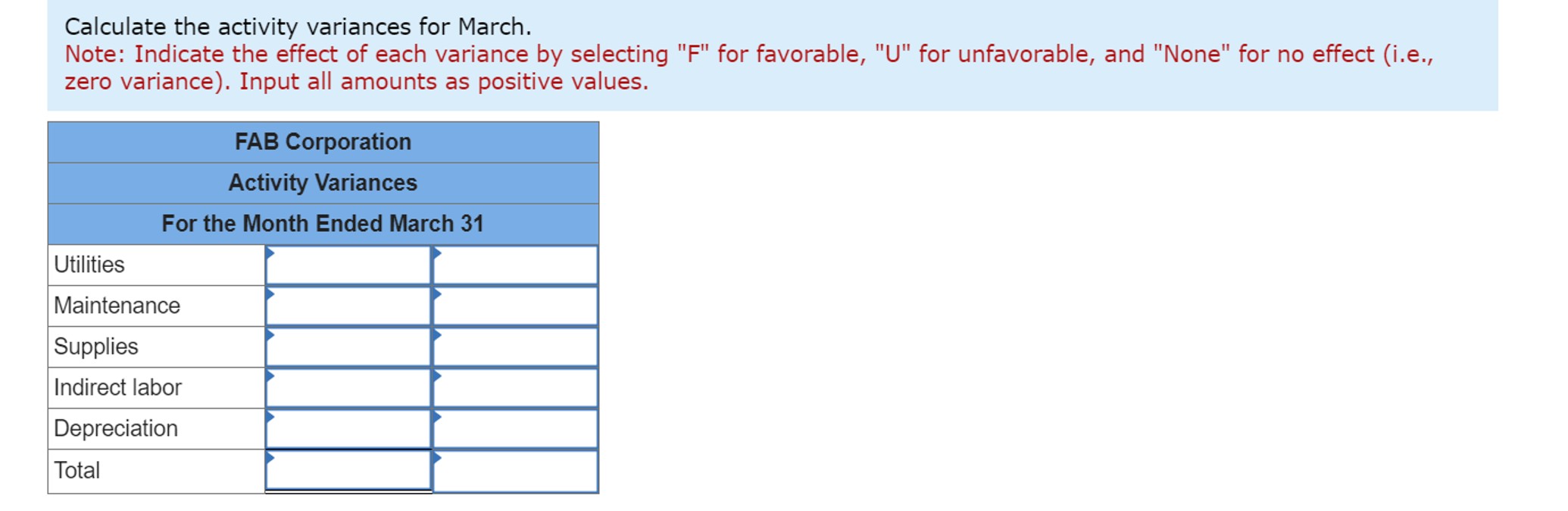The height and width of the screenshot is (511, 1568).
Task: Select the Indirect labor row label
Action: pos(117,388)
